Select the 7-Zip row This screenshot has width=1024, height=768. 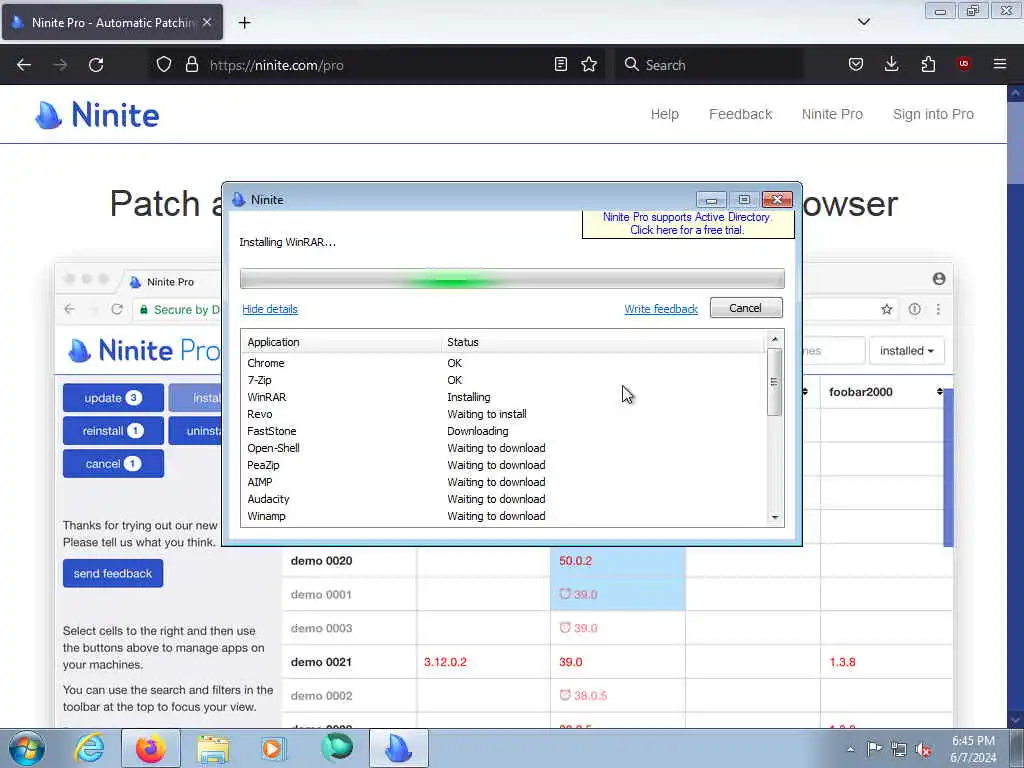tap(503, 380)
